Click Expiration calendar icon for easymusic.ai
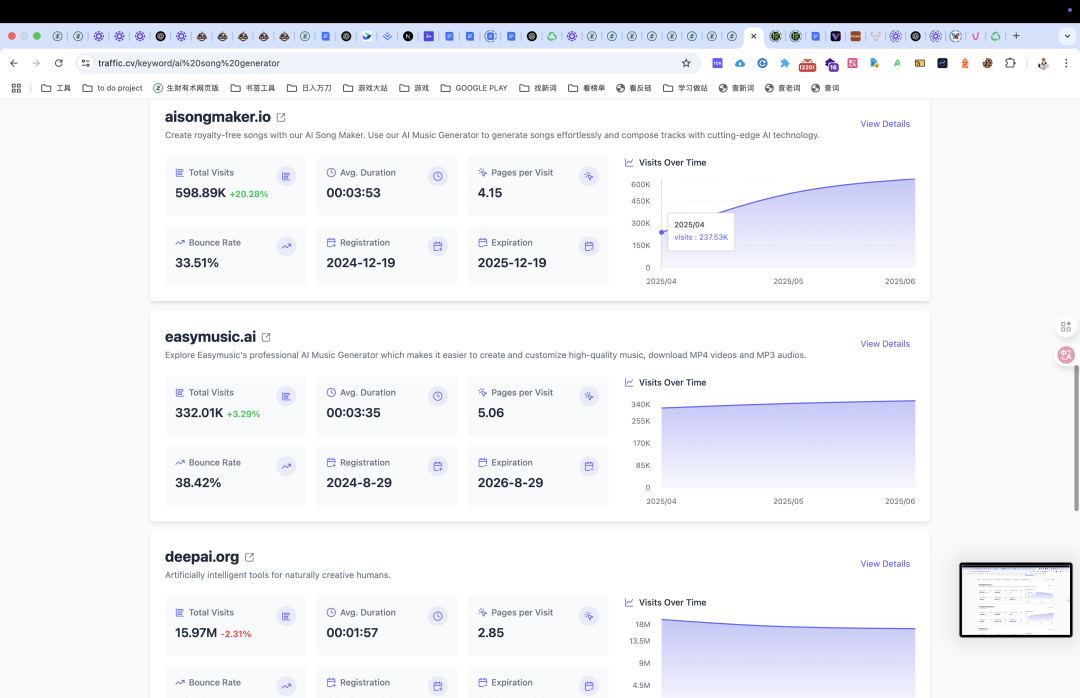Image resolution: width=1080 pixels, height=698 pixels. 589,466
